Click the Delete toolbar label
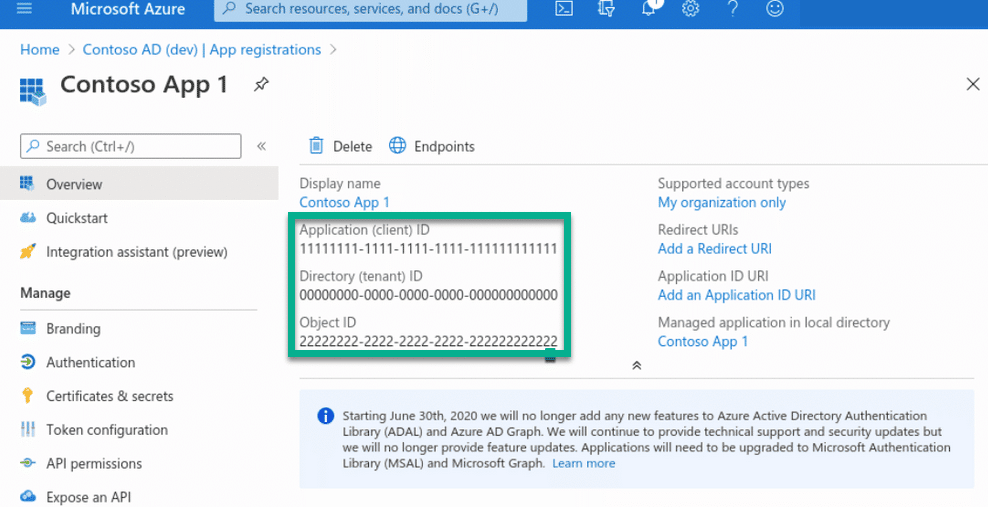The height and width of the screenshot is (507, 988). click(352, 146)
